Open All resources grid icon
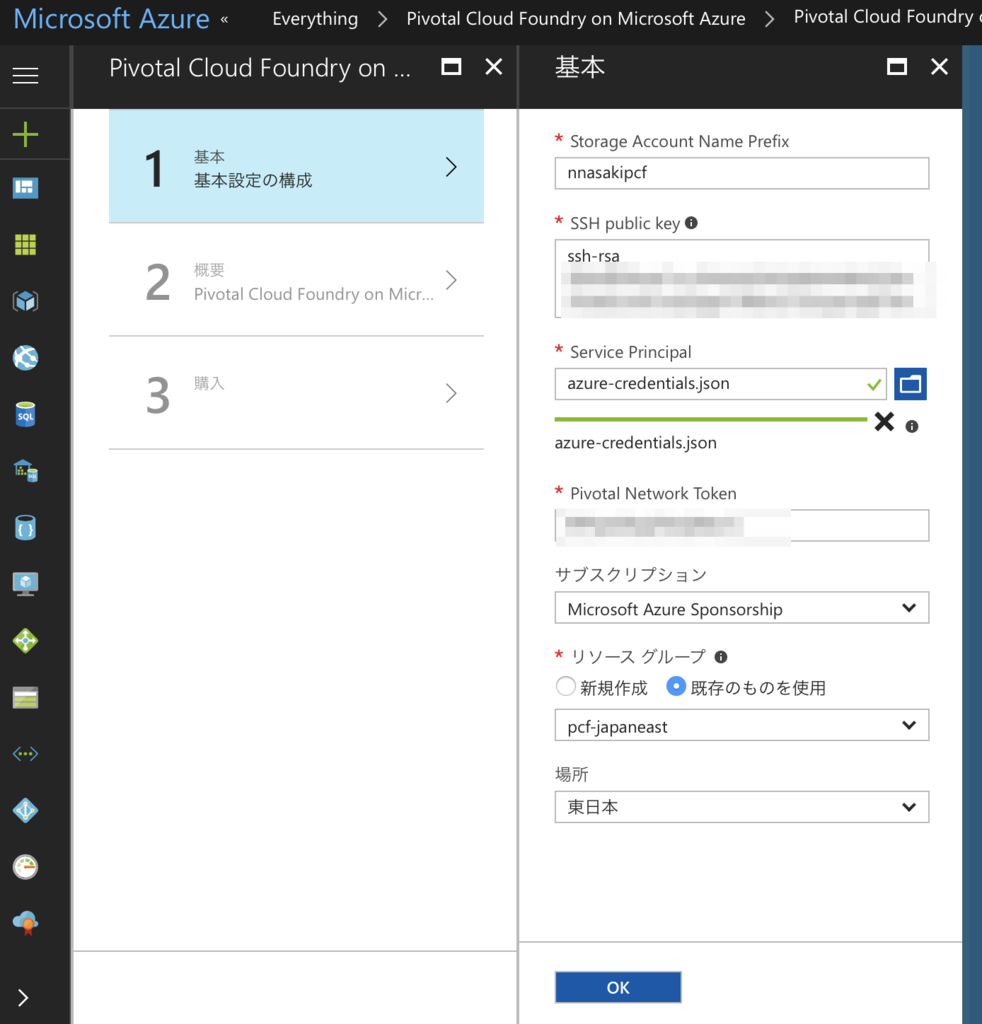Viewport: 982px width, 1024px height. click(x=25, y=245)
